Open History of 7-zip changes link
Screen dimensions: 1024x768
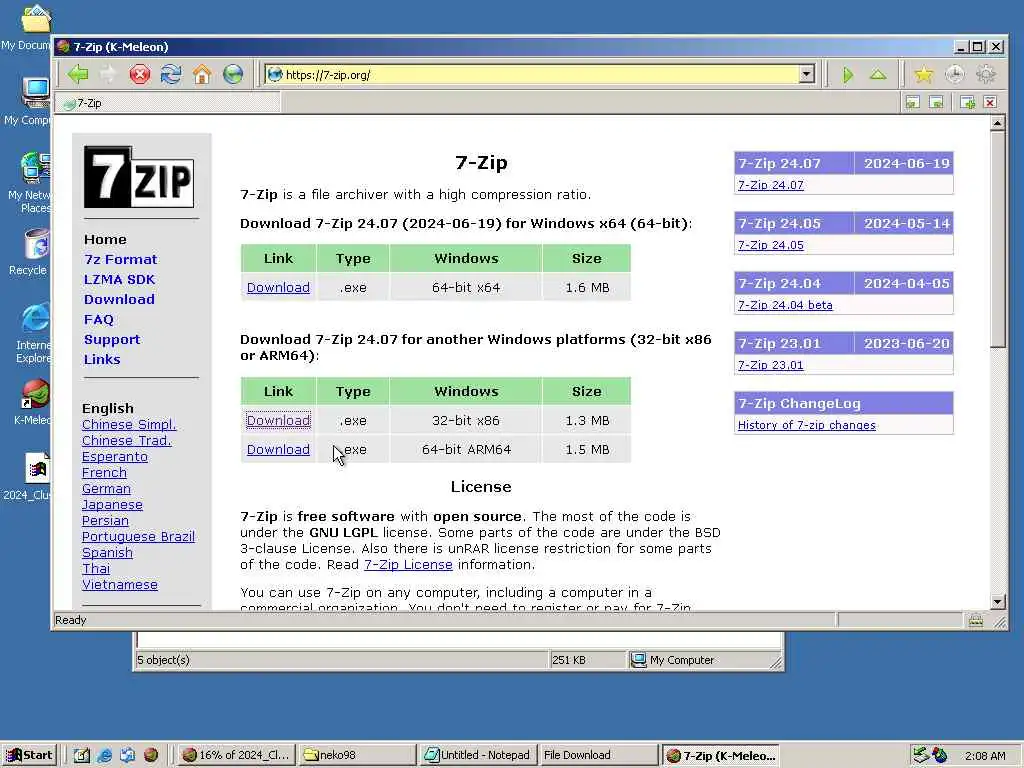pyautogui.click(x=807, y=425)
